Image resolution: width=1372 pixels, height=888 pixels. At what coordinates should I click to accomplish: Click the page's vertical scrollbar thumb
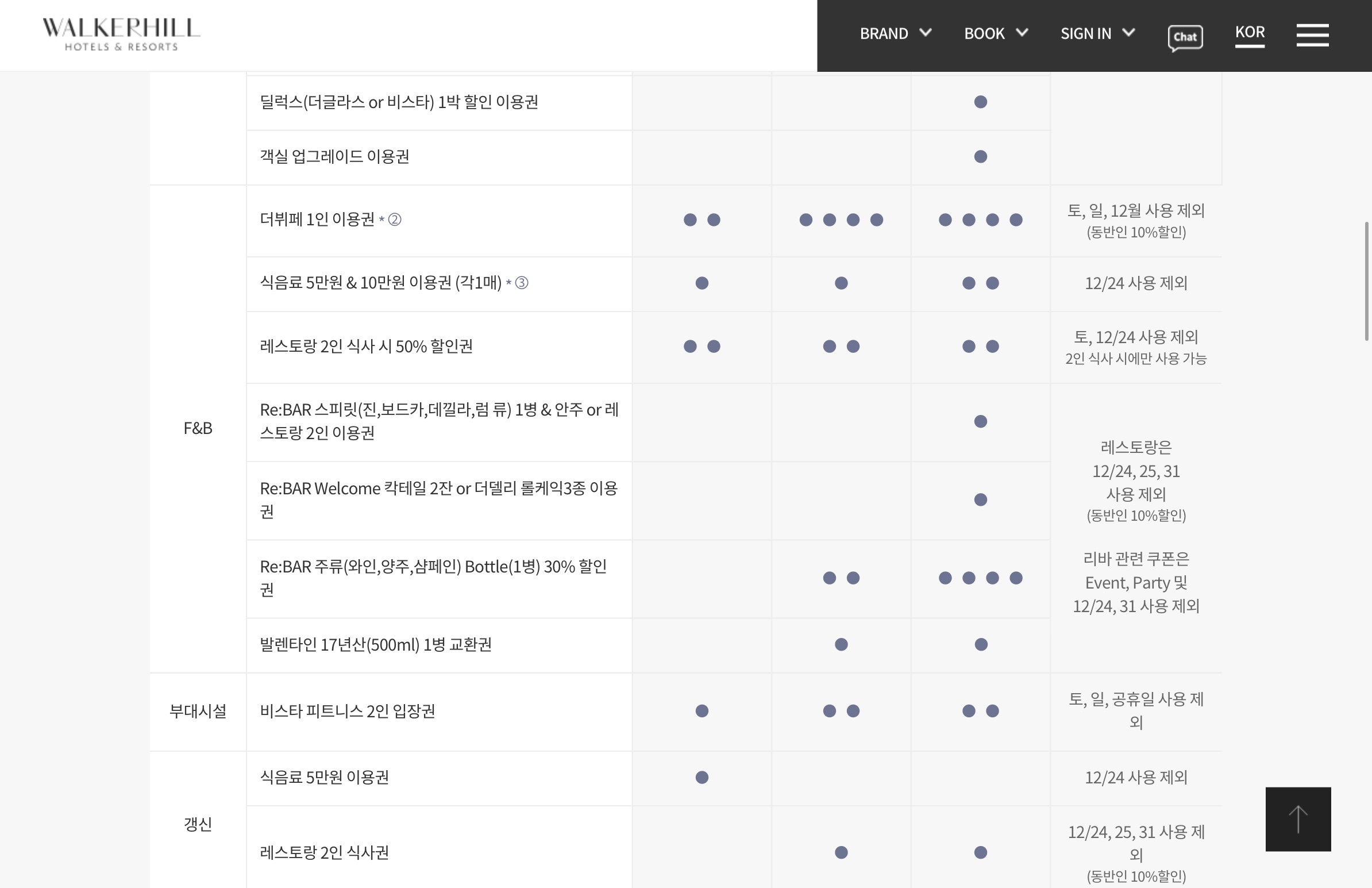[1366, 281]
